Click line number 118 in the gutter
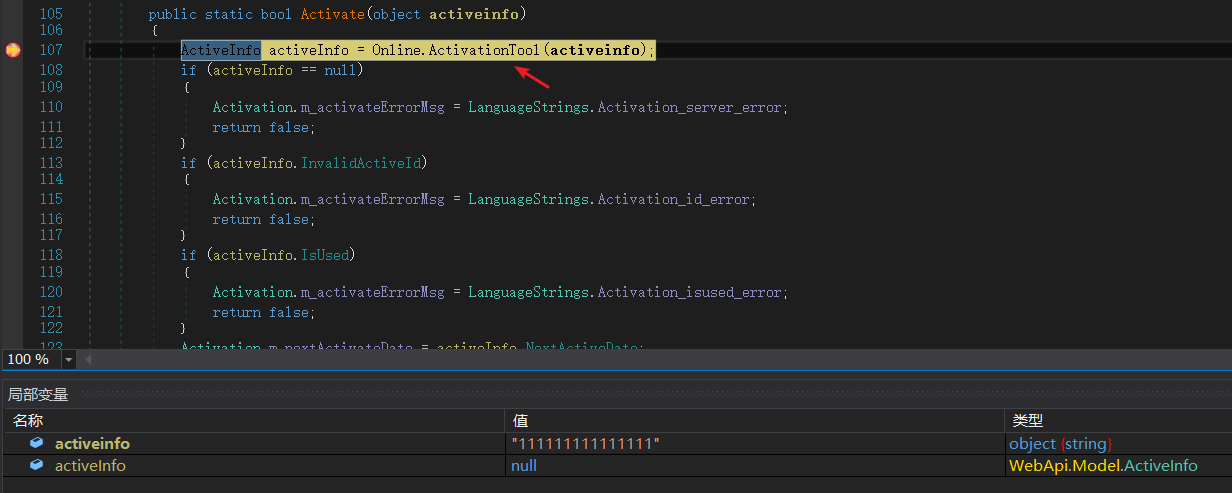The height and width of the screenshot is (493, 1232). pyautogui.click(x=51, y=255)
